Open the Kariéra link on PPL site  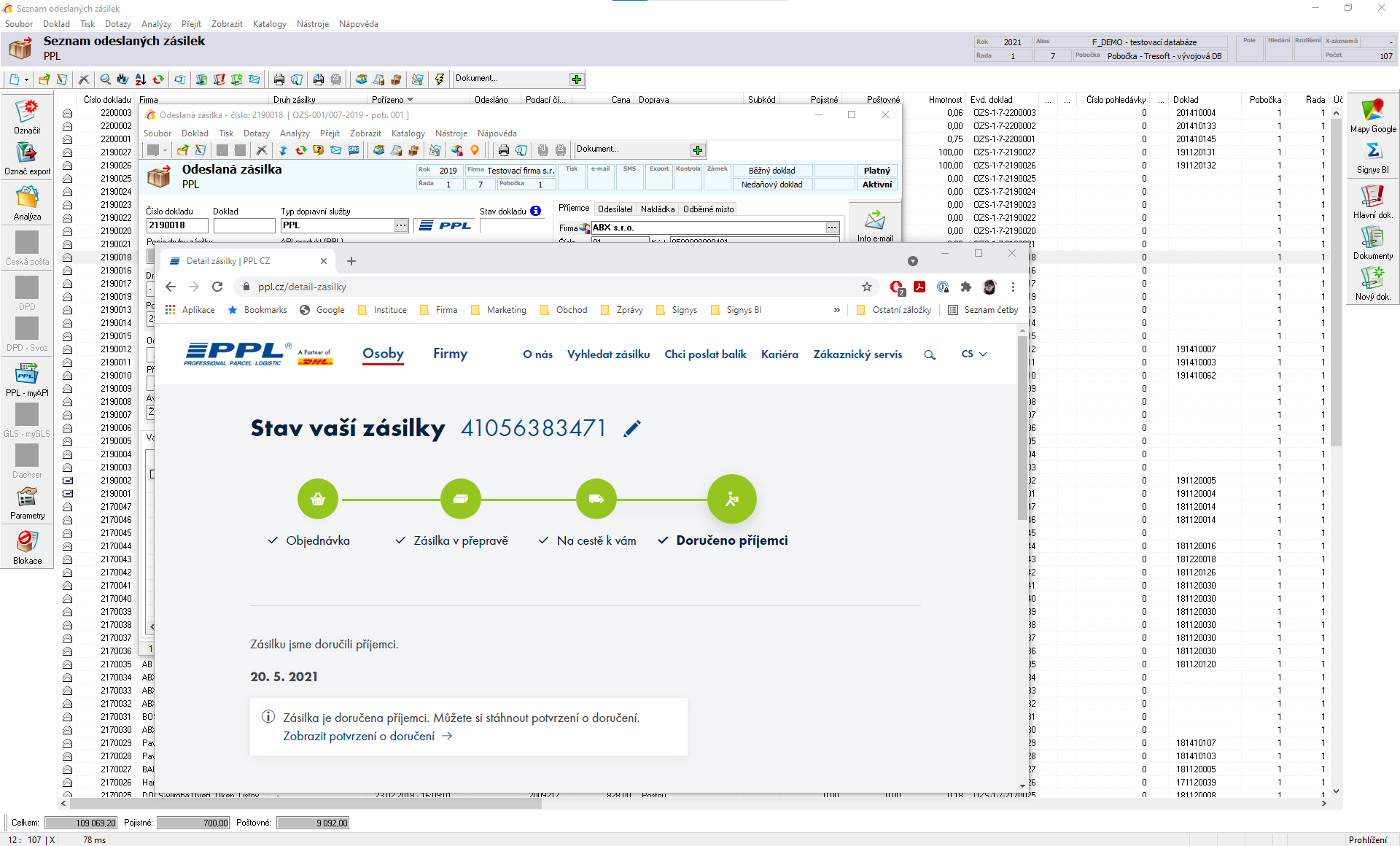click(779, 354)
